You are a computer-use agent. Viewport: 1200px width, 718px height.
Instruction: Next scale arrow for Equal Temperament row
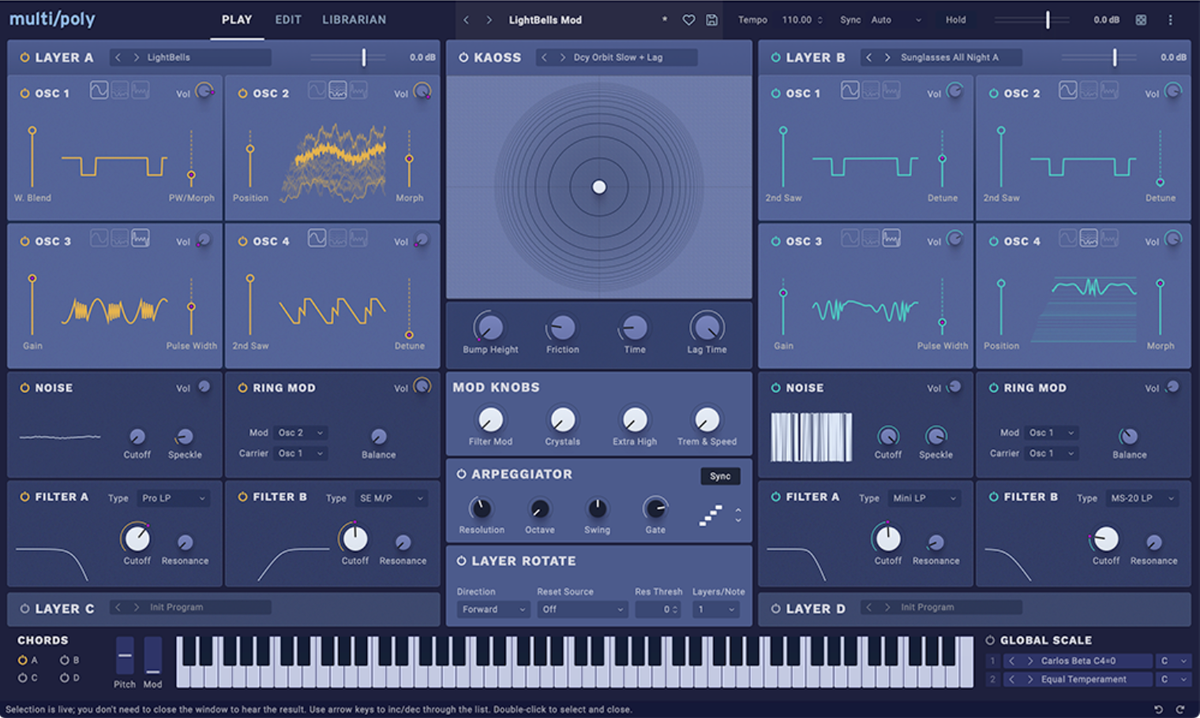(1029, 680)
